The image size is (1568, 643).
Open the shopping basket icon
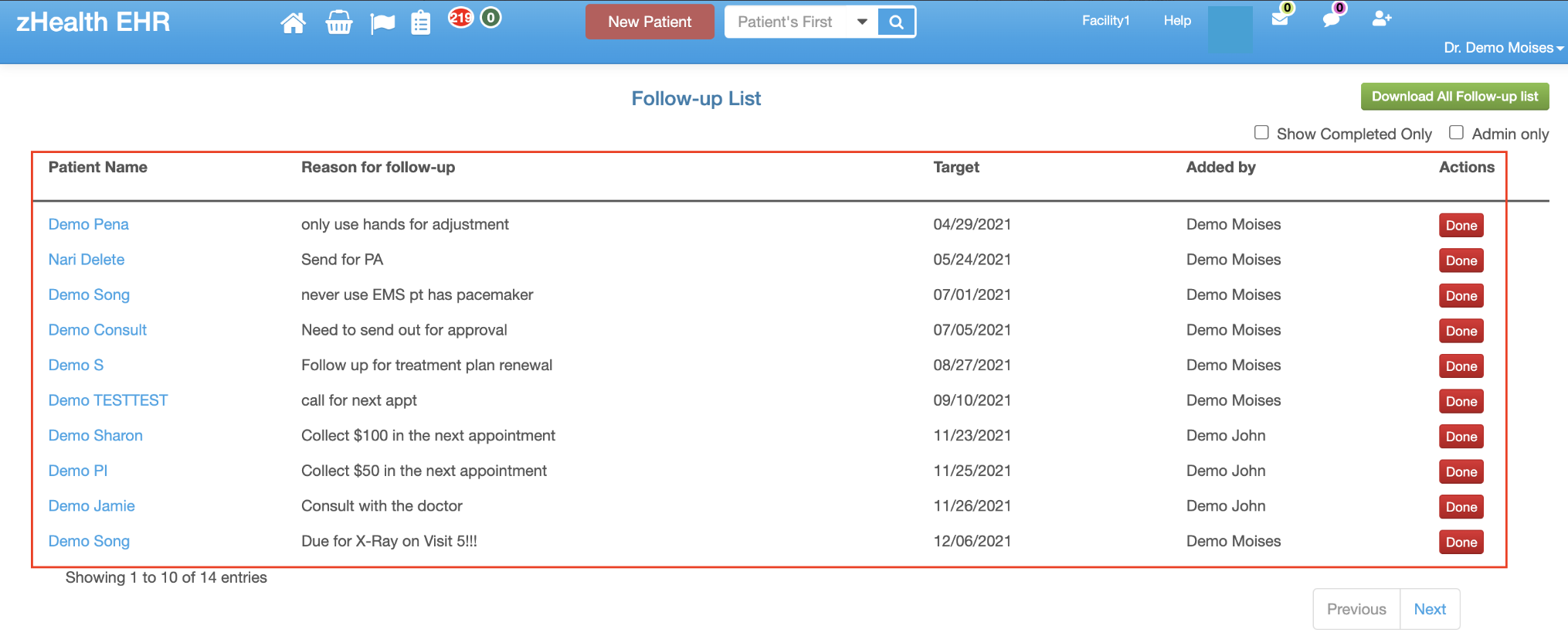338,23
